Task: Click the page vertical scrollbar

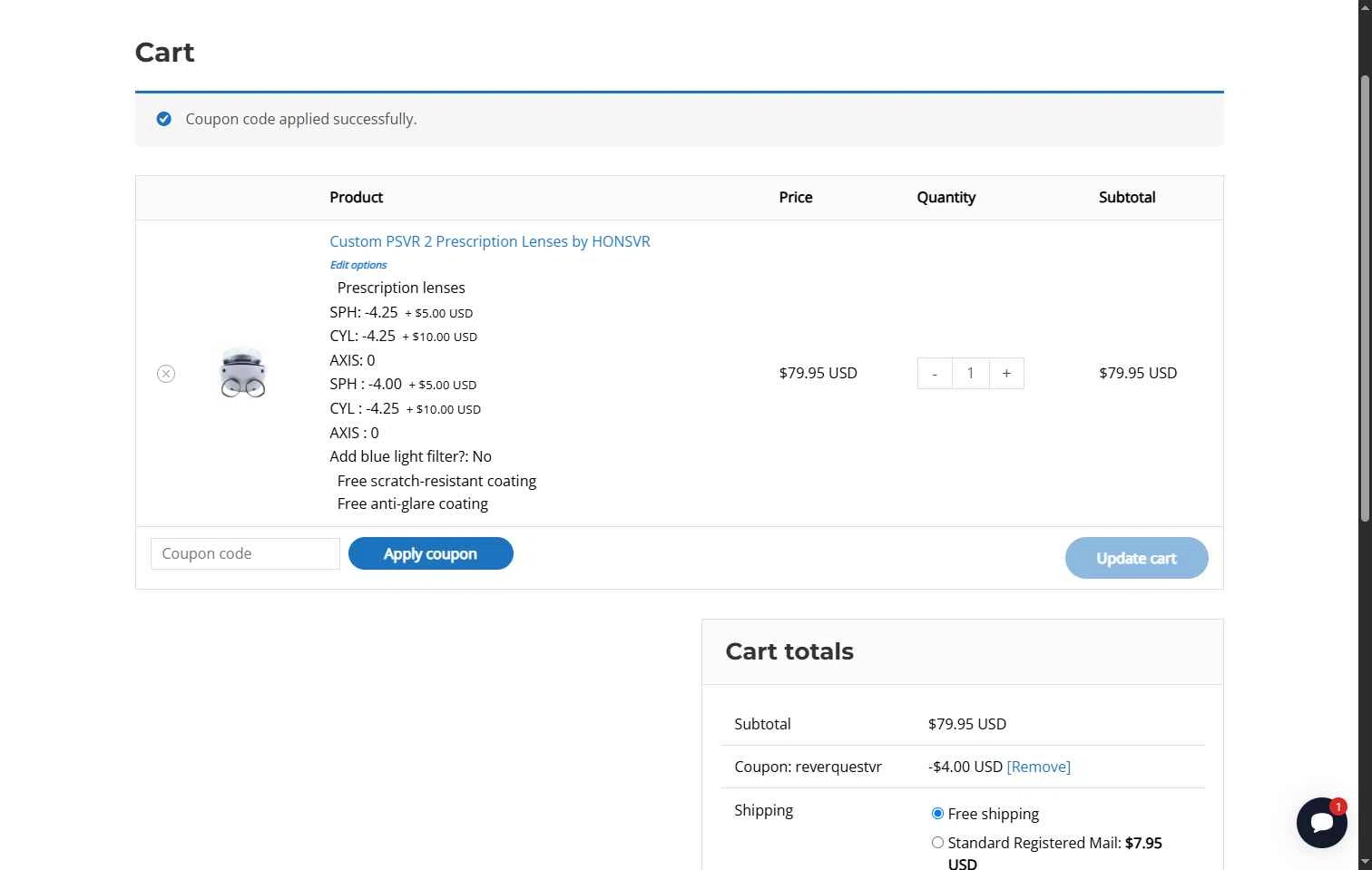Action: tap(1365, 299)
